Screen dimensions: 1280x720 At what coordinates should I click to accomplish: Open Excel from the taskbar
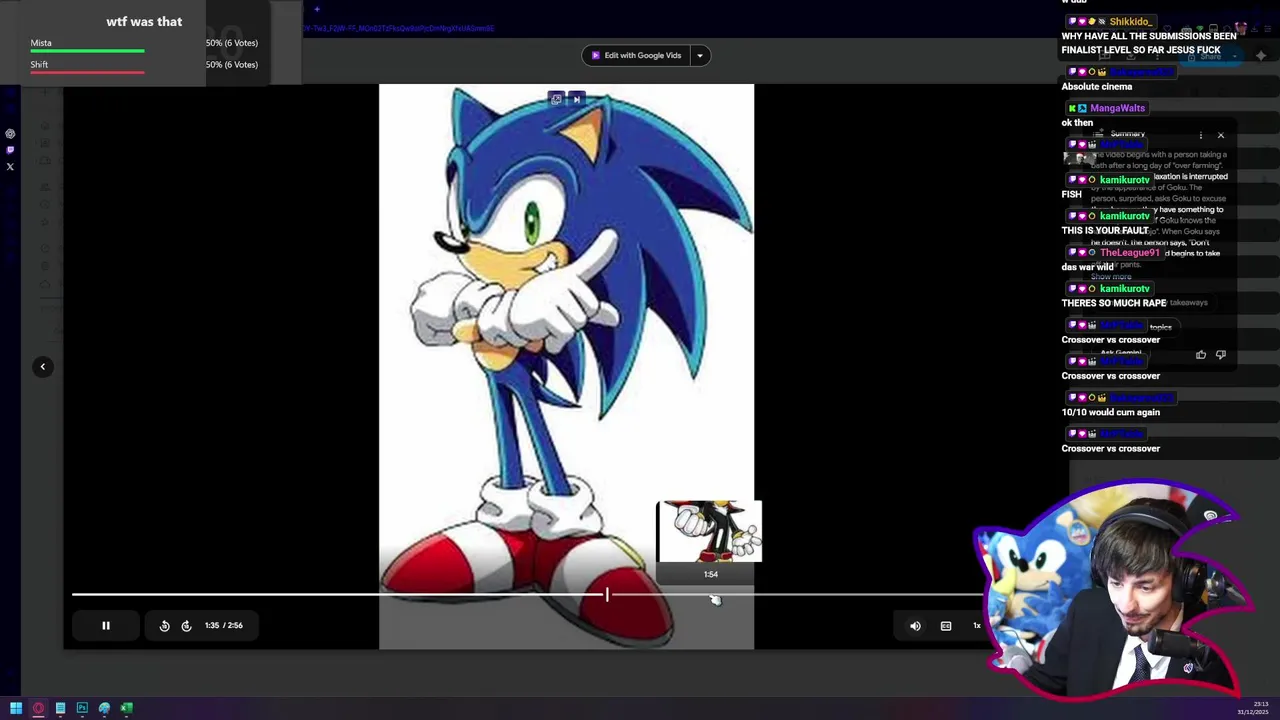[126, 708]
